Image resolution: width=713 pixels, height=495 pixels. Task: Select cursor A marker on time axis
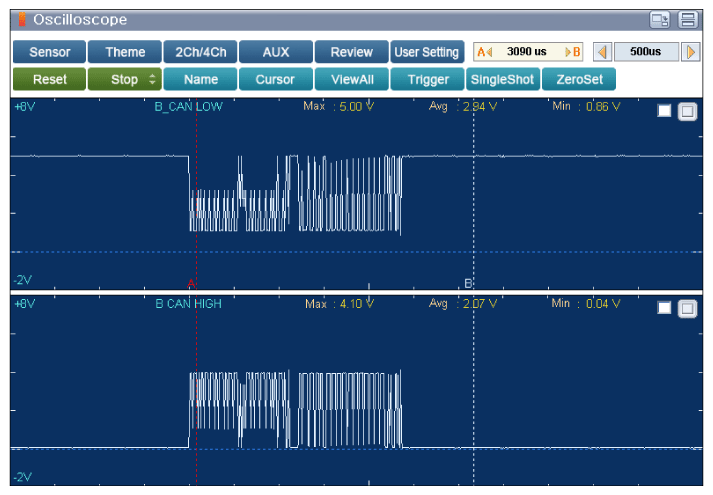191,283
